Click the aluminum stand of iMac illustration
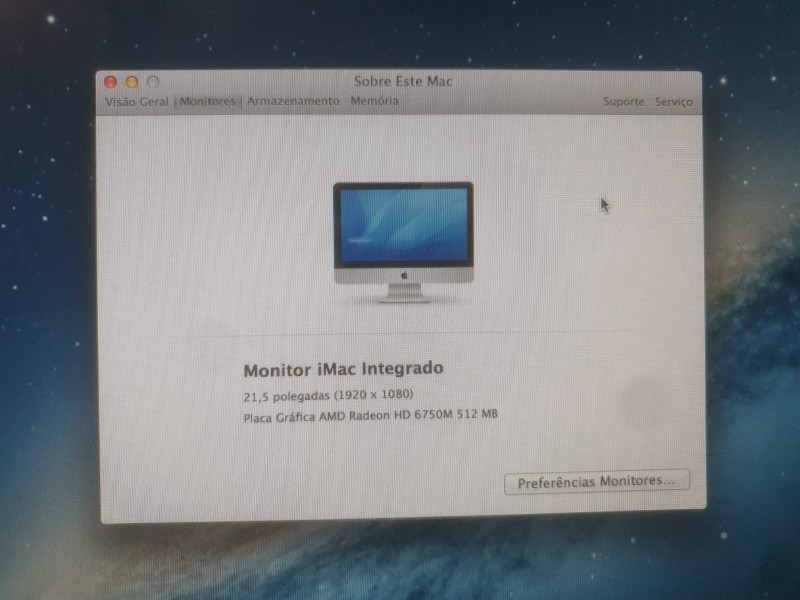 tap(404, 291)
